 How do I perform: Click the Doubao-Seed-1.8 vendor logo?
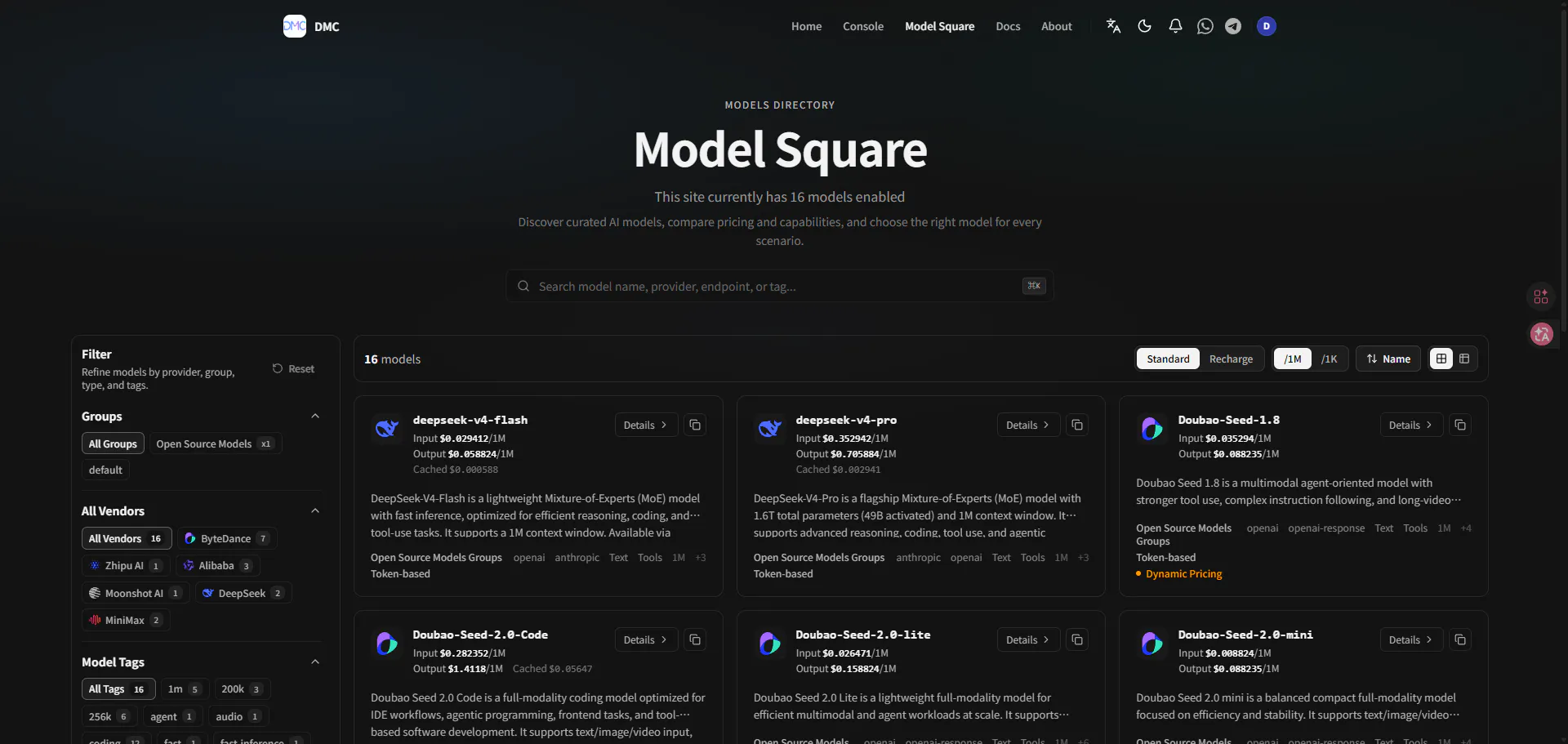click(1151, 428)
